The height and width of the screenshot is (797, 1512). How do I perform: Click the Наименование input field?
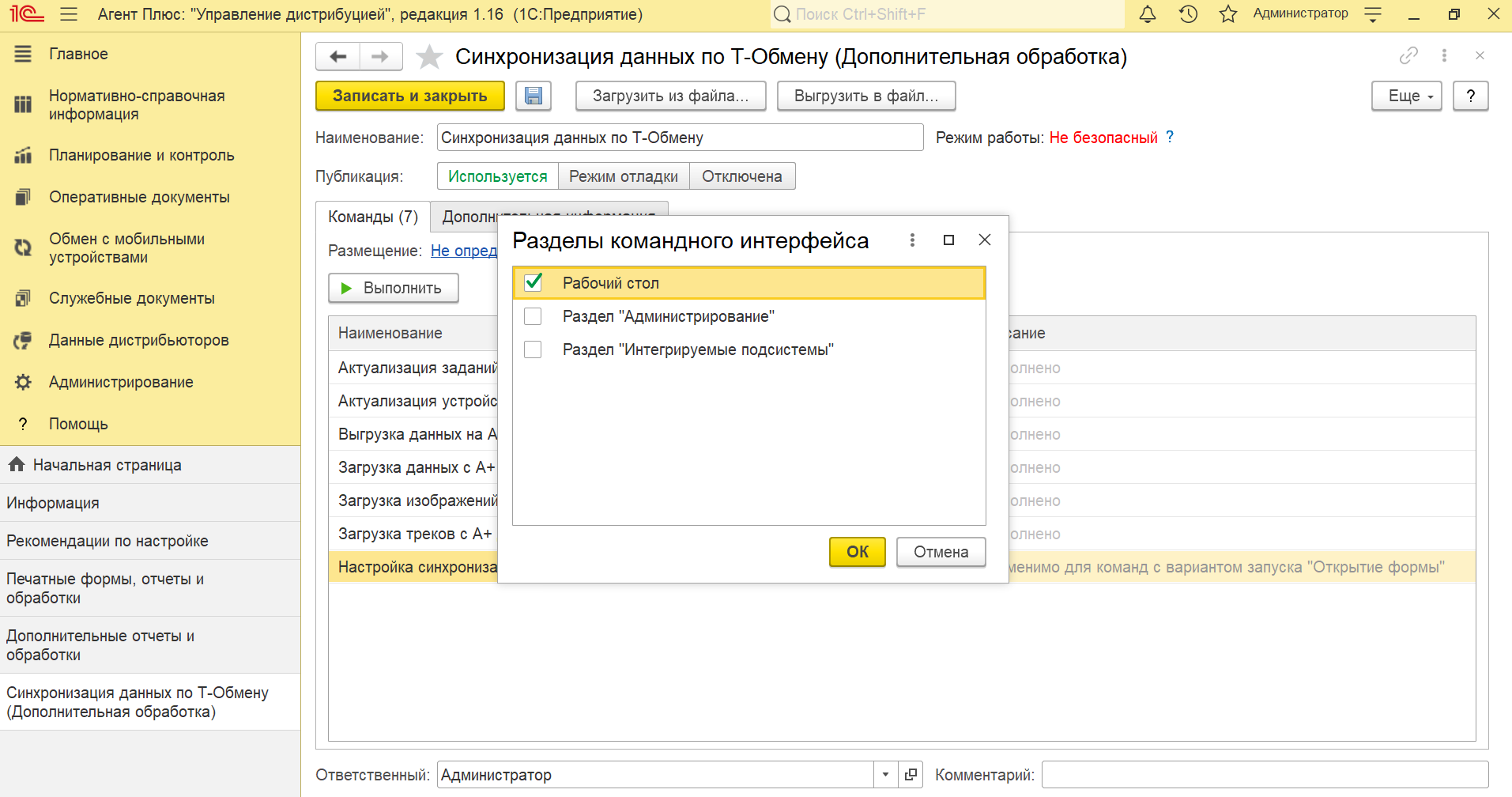pos(681,138)
